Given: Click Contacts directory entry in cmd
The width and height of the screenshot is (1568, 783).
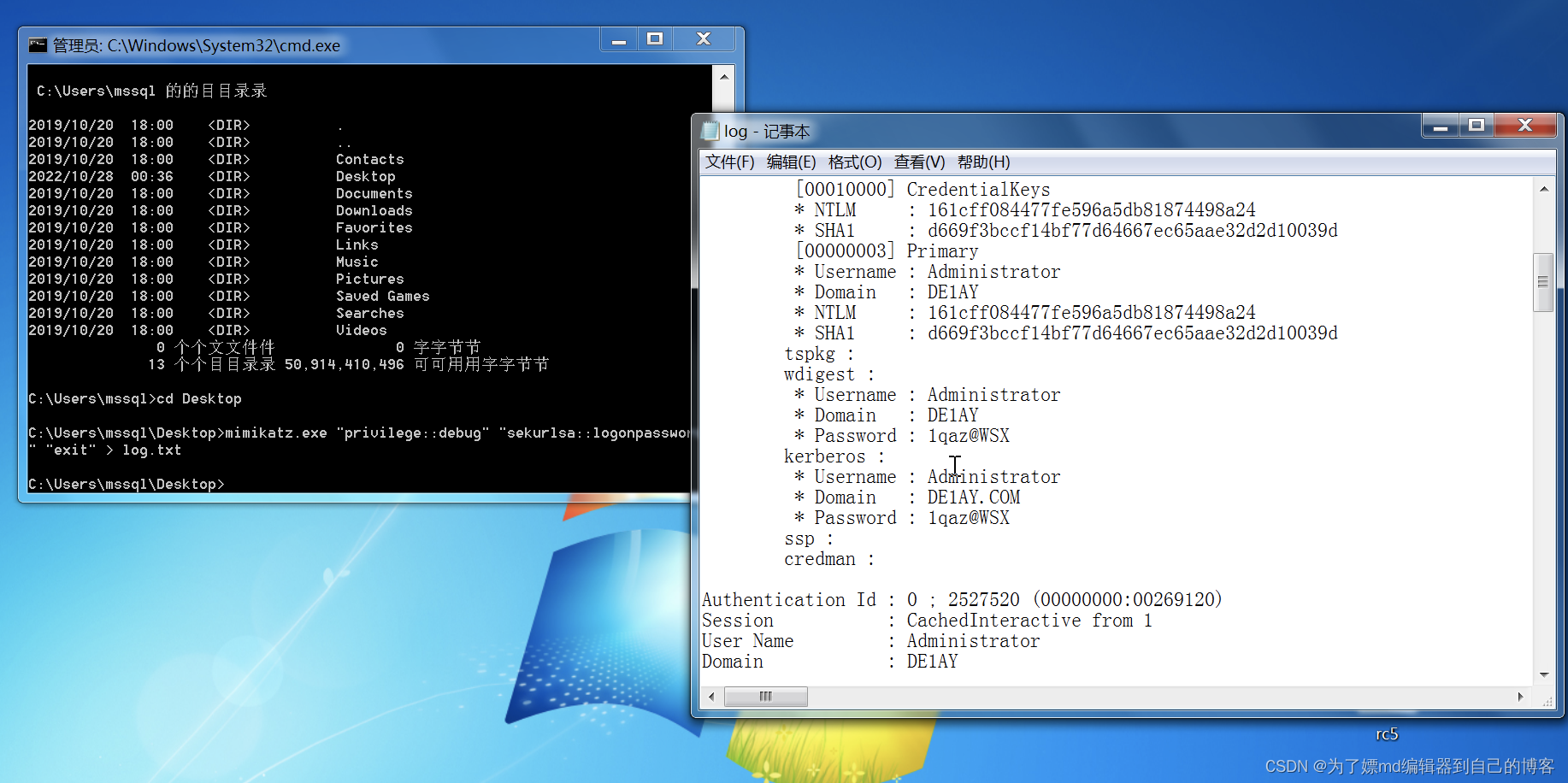Looking at the screenshot, I should coord(369,159).
